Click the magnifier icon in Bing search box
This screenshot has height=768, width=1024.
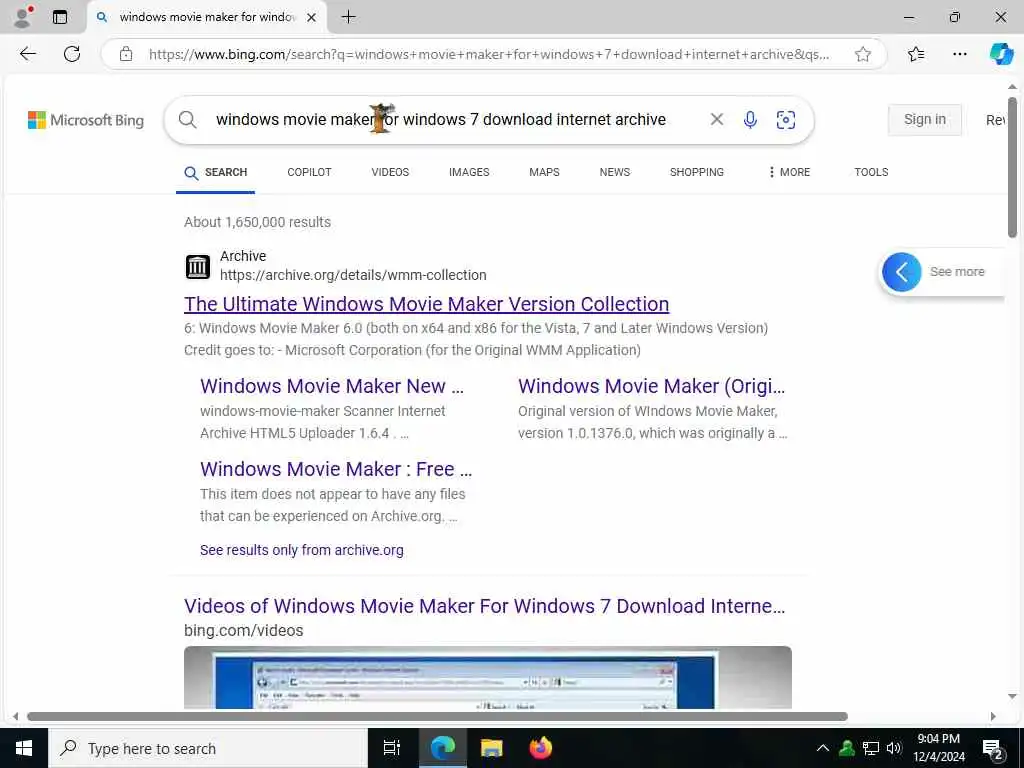click(187, 120)
